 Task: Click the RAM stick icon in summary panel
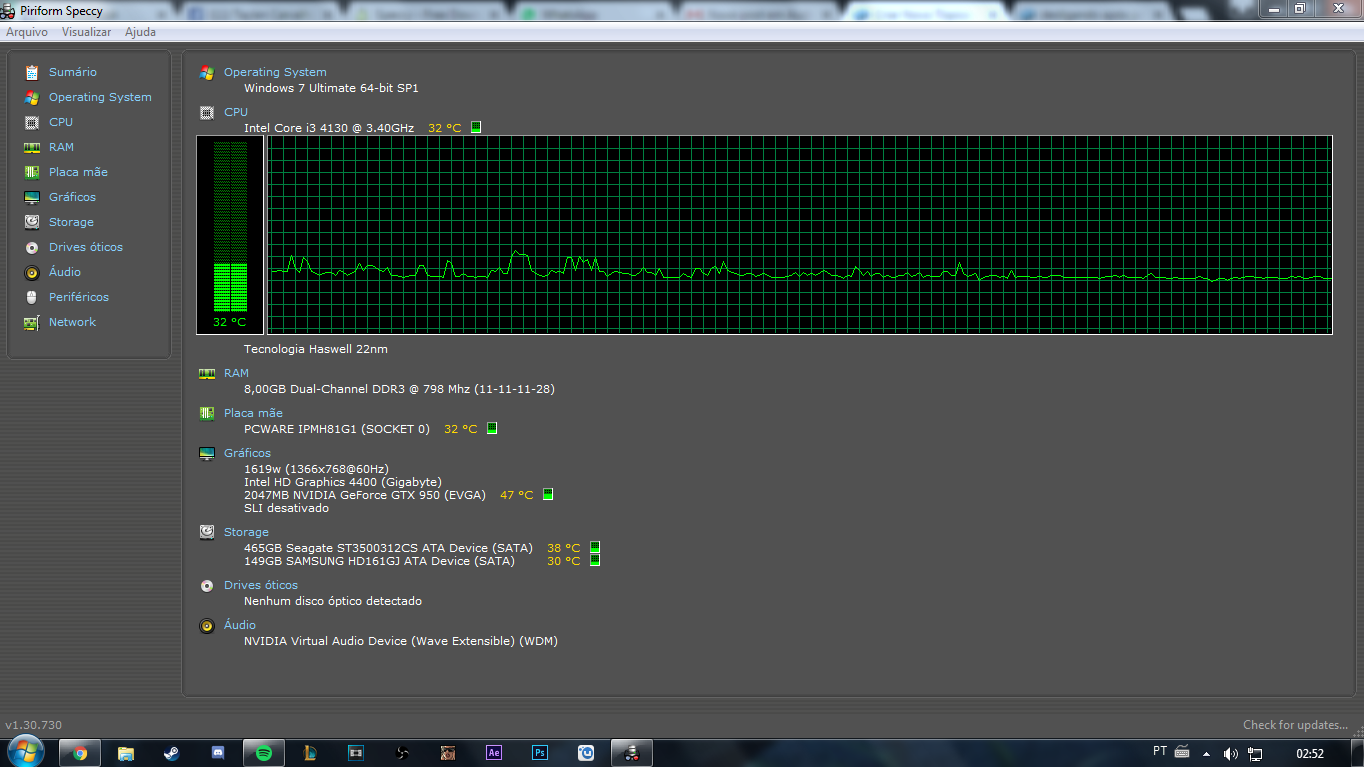(x=207, y=373)
